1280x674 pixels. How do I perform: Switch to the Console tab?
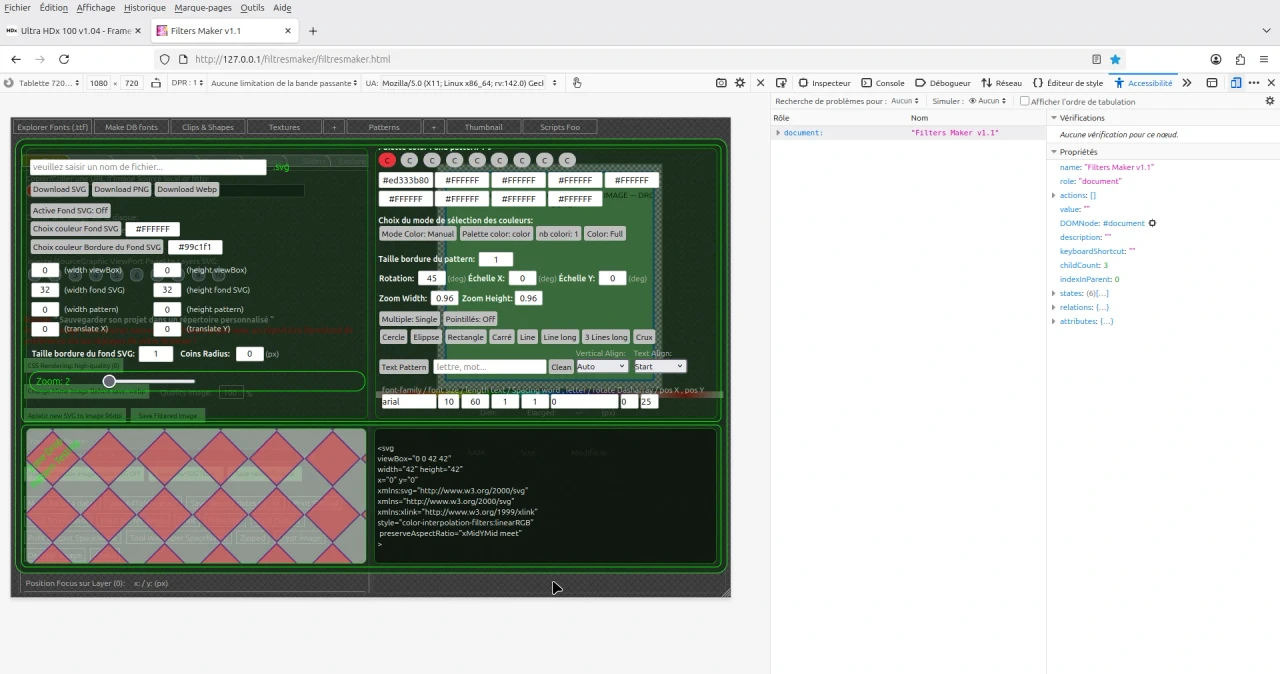pyautogui.click(x=883, y=83)
